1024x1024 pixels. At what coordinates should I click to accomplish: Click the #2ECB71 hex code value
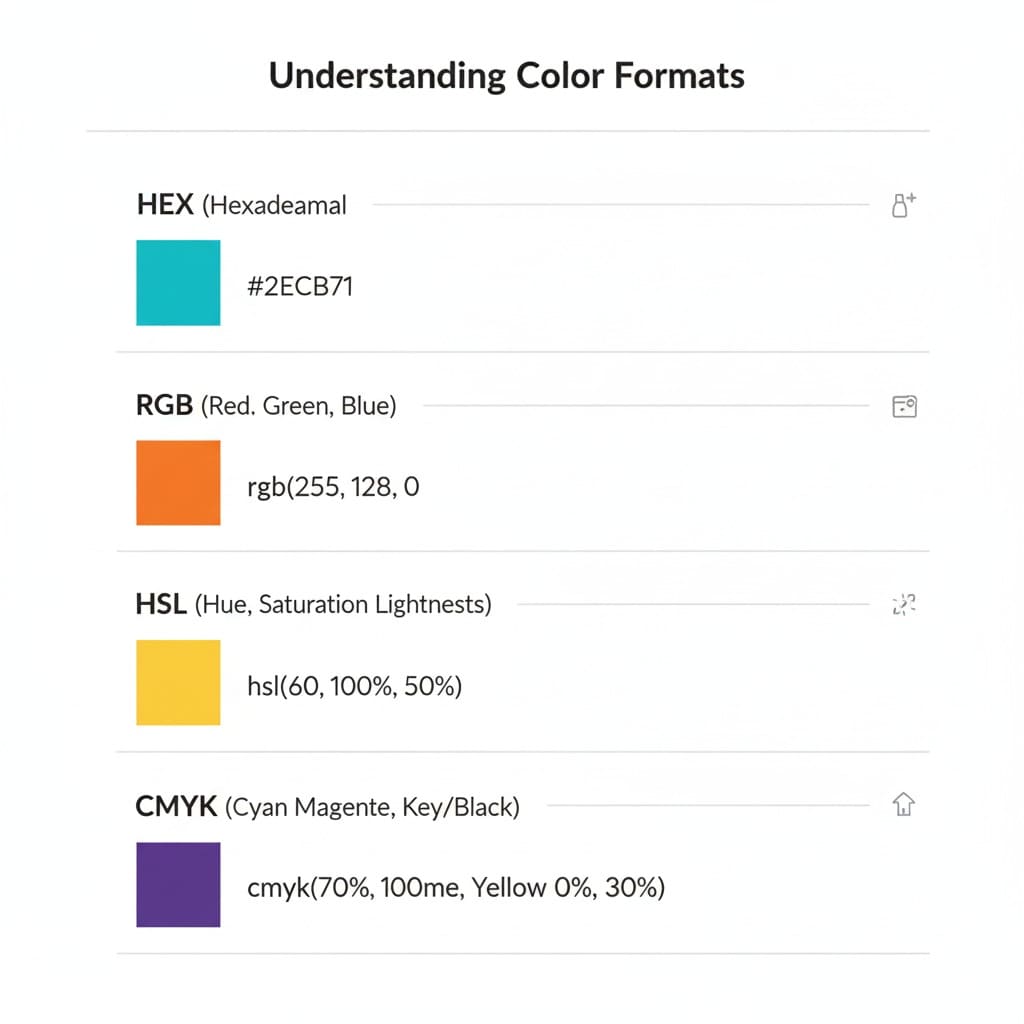click(300, 288)
